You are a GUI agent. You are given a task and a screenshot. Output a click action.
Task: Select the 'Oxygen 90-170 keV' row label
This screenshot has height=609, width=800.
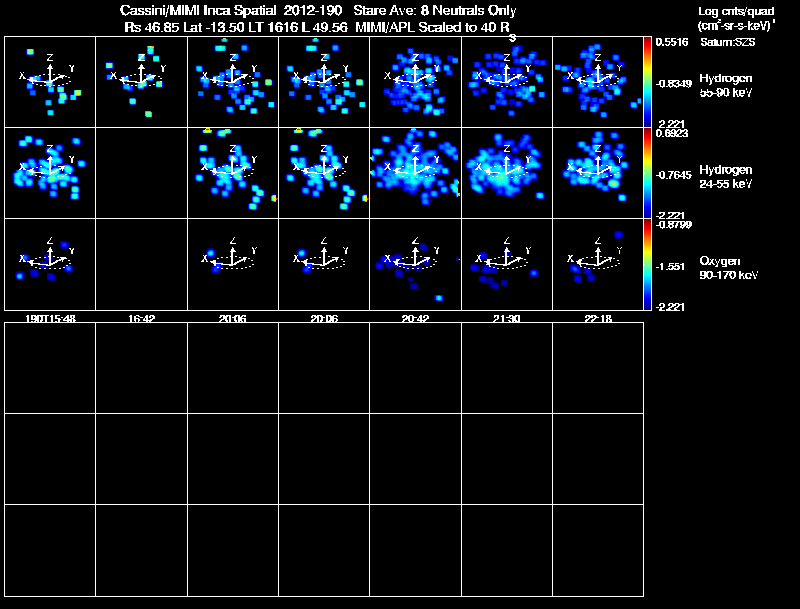[729, 268]
